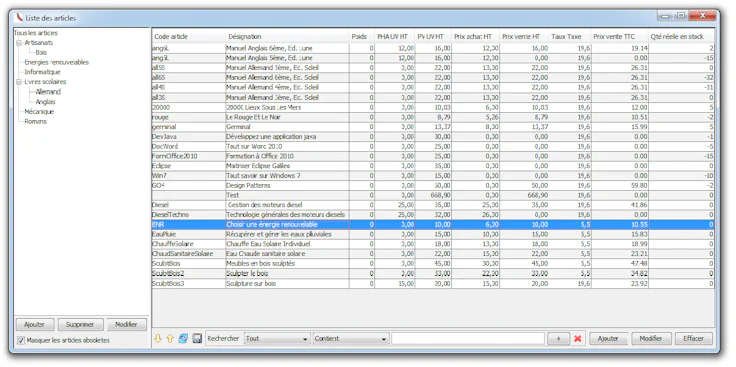Click the floppy disk save icon
The width and height of the screenshot is (736, 367).
(197, 338)
